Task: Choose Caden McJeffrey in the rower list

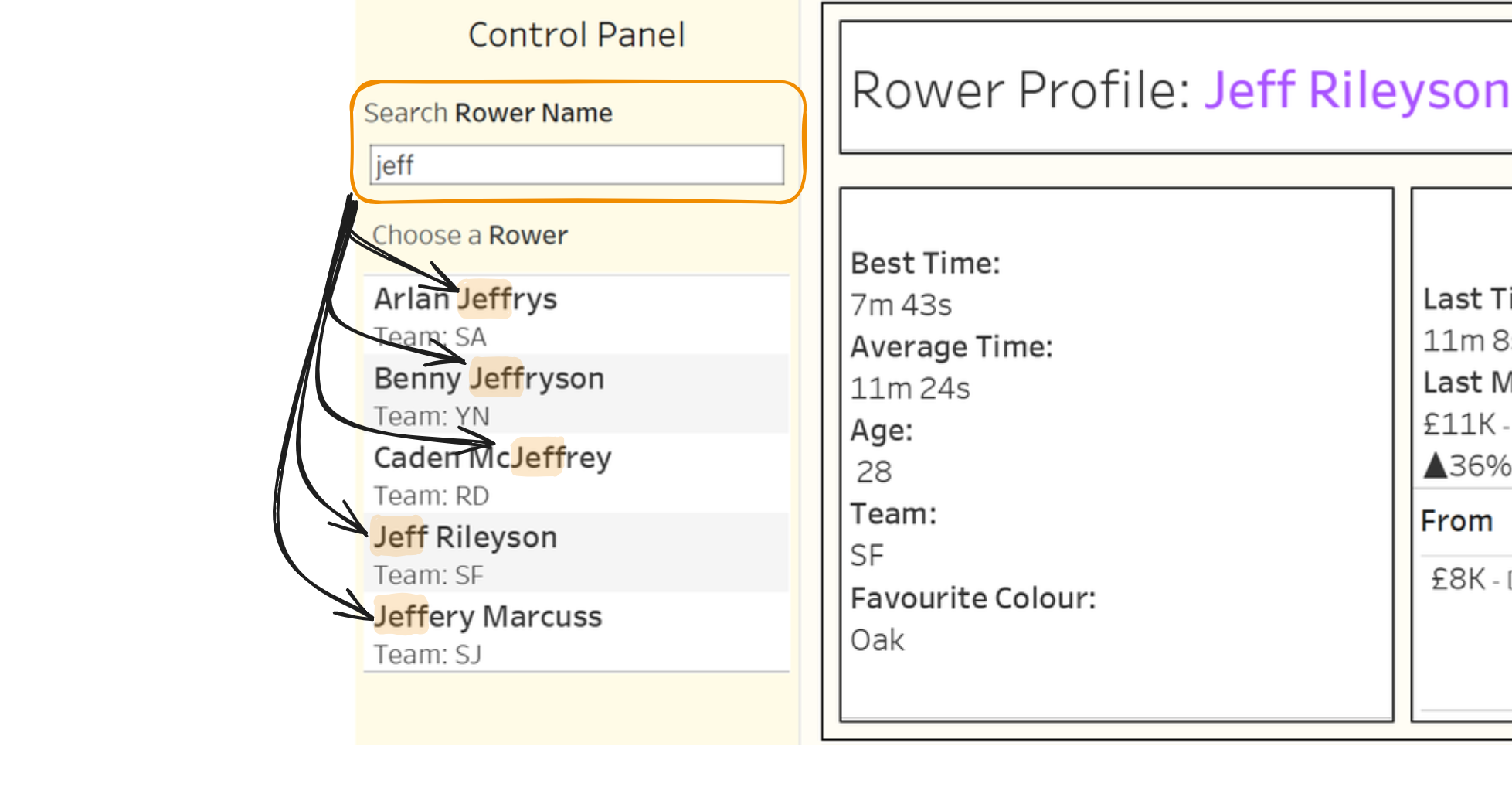Action: [x=491, y=457]
